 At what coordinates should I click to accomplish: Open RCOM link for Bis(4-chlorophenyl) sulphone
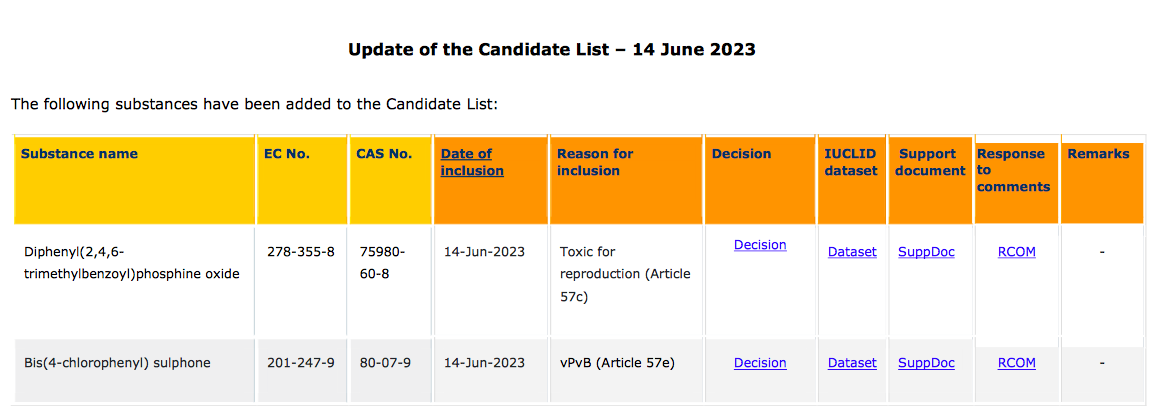(x=1016, y=363)
